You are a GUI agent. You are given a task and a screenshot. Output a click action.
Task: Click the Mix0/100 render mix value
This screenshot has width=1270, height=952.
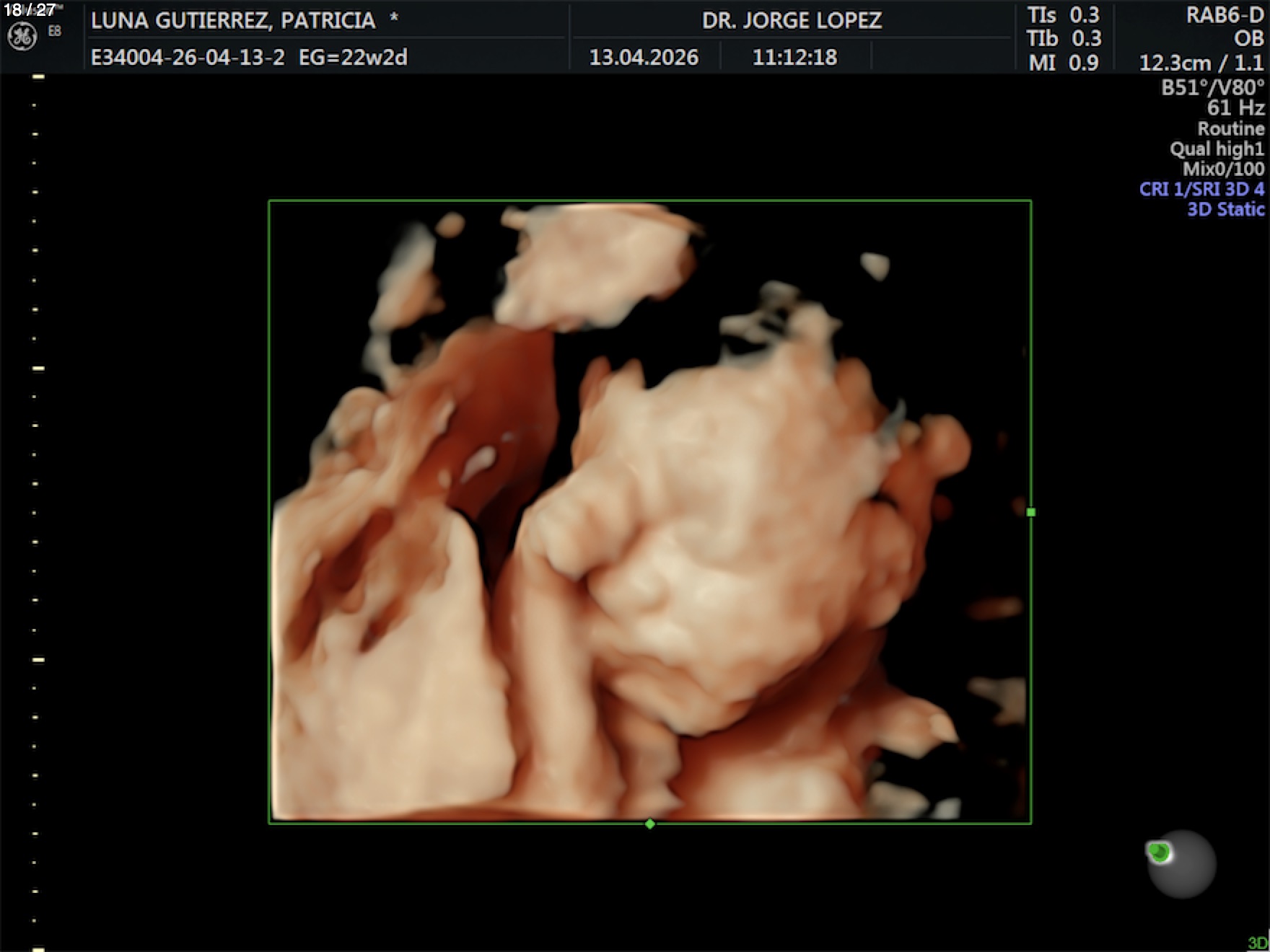pyautogui.click(x=1223, y=169)
